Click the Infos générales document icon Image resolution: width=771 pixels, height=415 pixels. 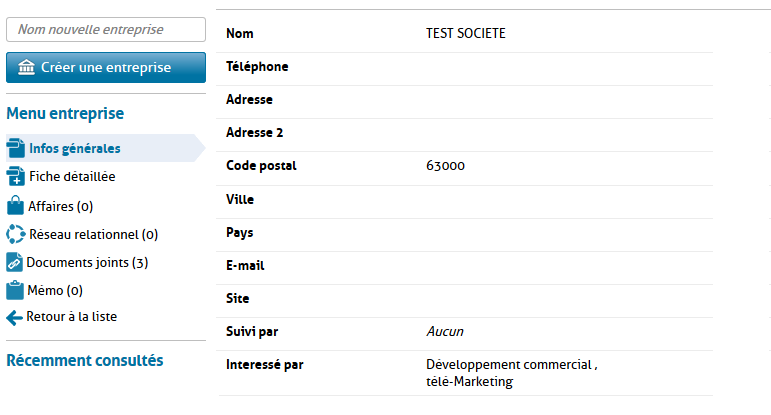click(x=15, y=148)
